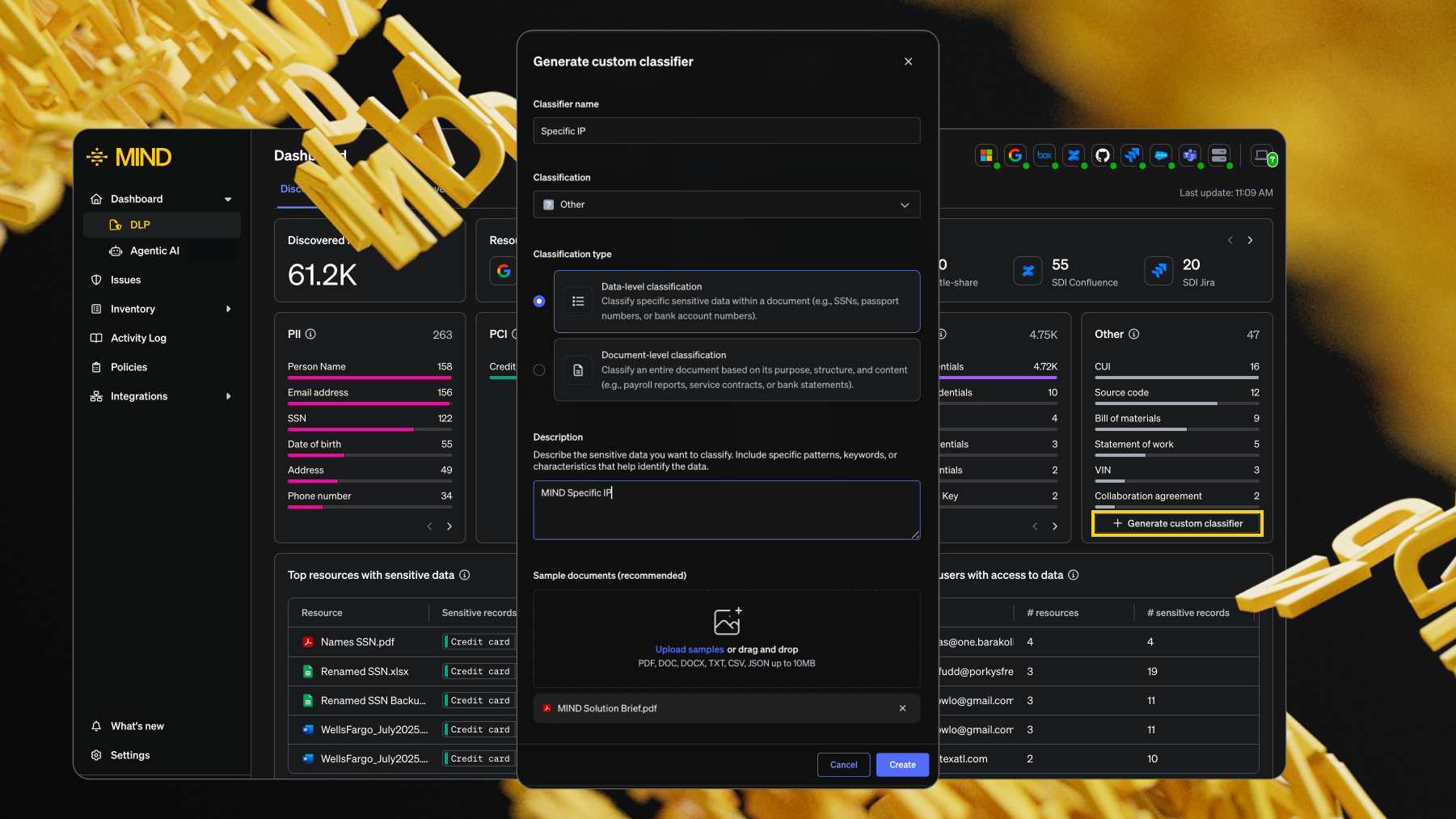This screenshot has width=1456, height=819.
Task: Open DLP in the sidebar
Action: (162, 225)
